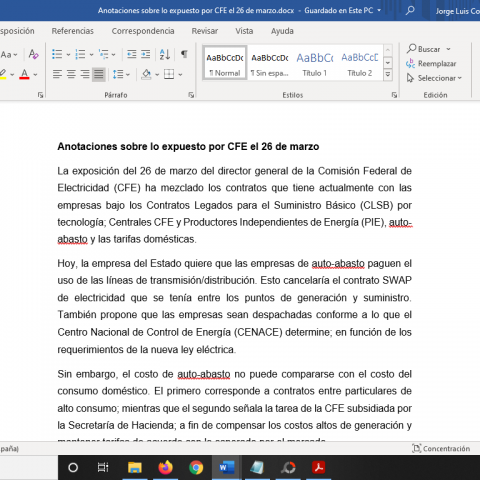Toggle paragraph marks display
Image resolution: width=480 pixels, height=480 pixels.
(x=184, y=54)
